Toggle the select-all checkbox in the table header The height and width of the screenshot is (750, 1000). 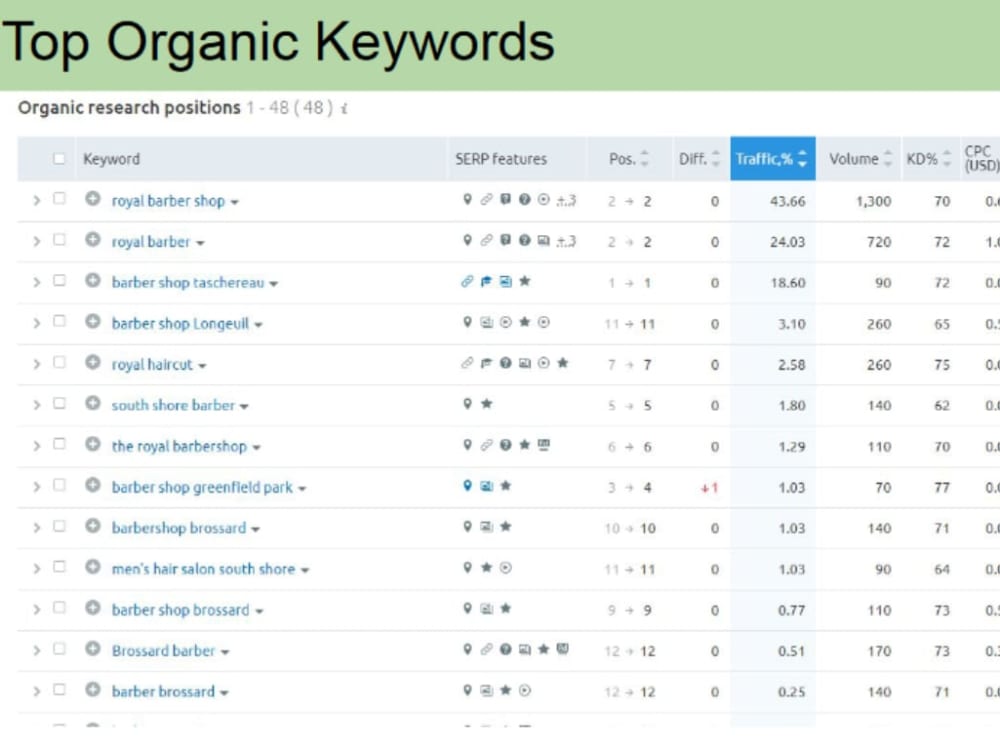[59, 158]
